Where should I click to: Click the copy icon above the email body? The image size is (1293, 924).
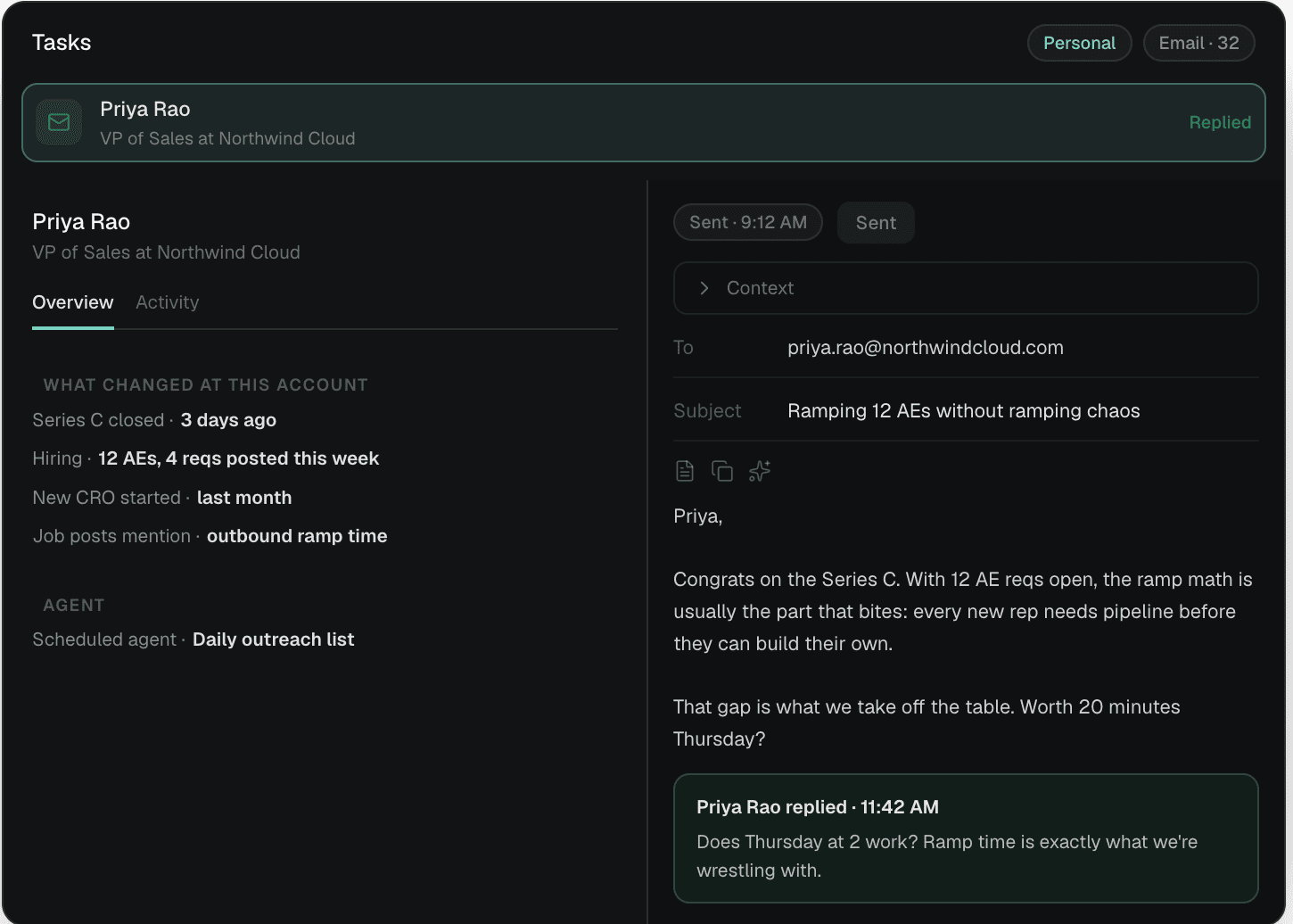[x=722, y=471]
